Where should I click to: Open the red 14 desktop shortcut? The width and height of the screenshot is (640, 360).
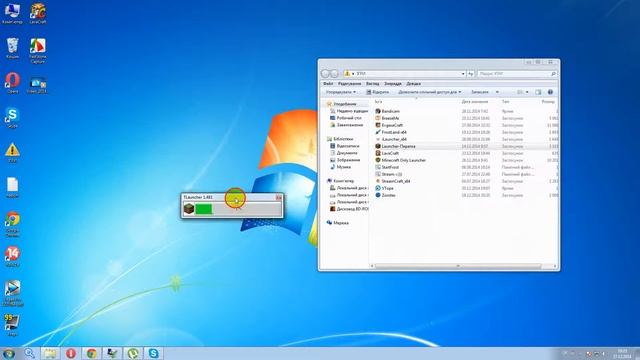pyautogui.click(x=12, y=257)
